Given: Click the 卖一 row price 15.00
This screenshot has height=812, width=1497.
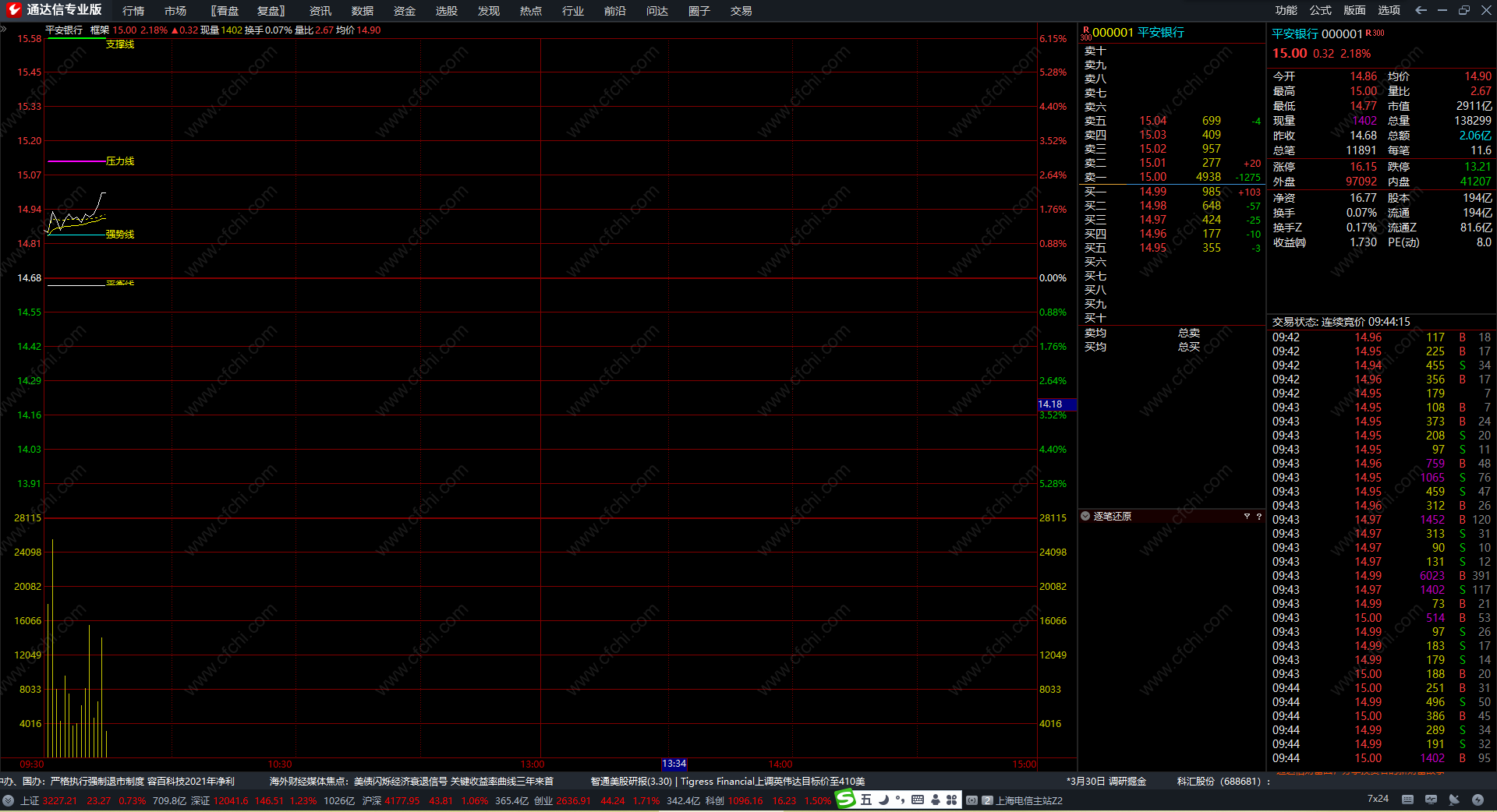Looking at the screenshot, I should [1153, 177].
